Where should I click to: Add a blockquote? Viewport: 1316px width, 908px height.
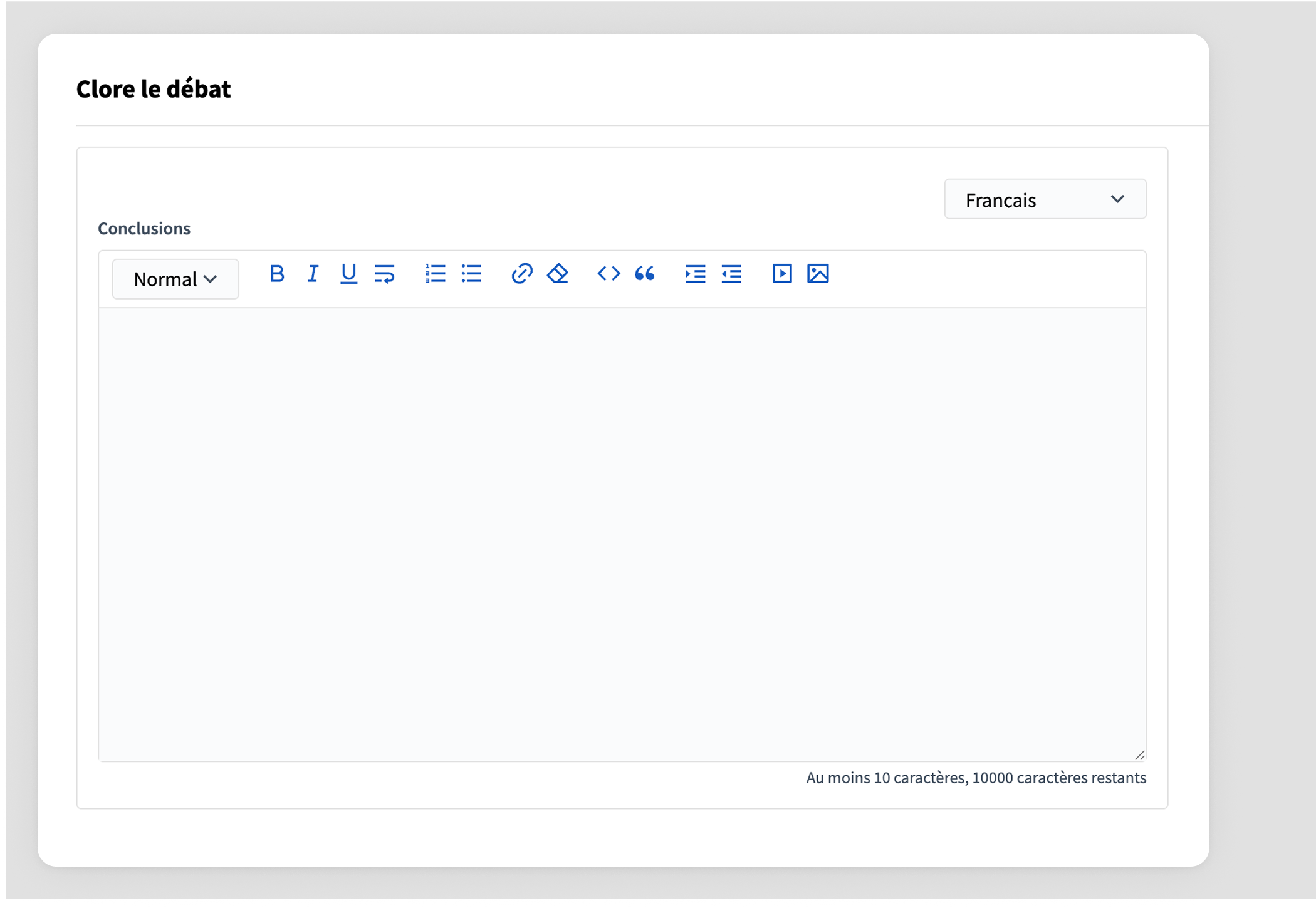644,274
